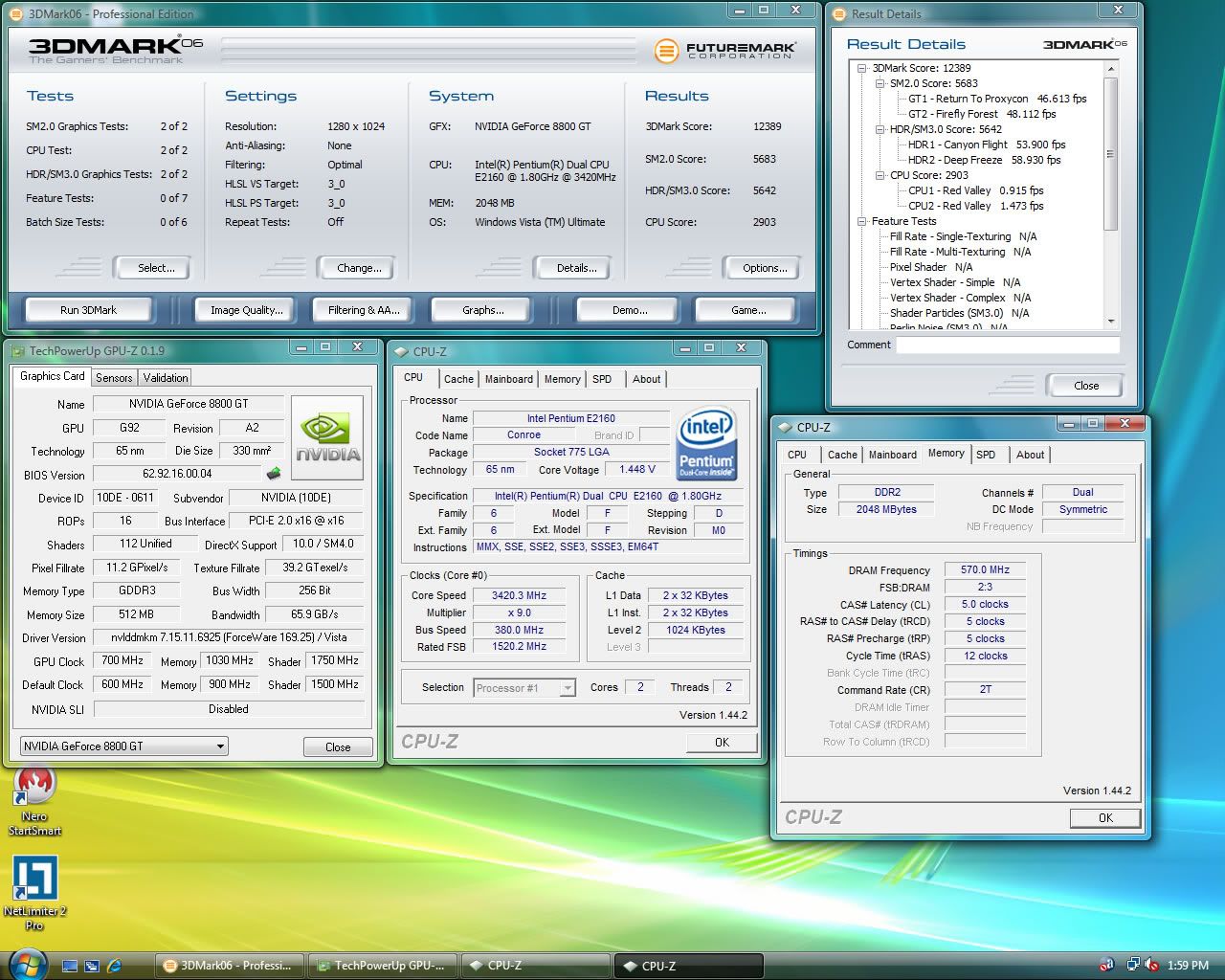The height and width of the screenshot is (980, 1225).
Task: Click the Image Quality... button
Action: [x=246, y=310]
